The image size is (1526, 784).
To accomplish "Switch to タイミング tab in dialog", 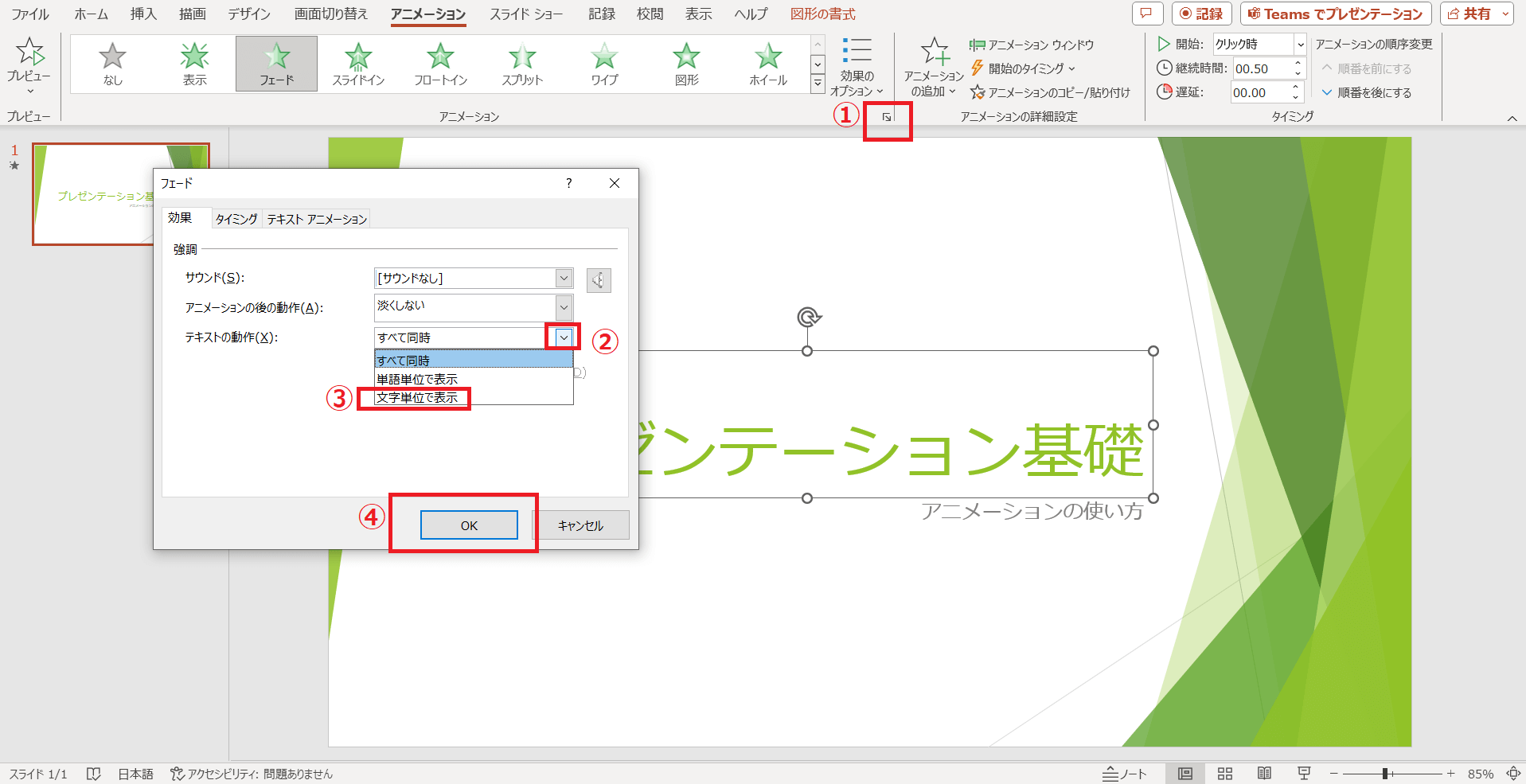I will coord(236,219).
